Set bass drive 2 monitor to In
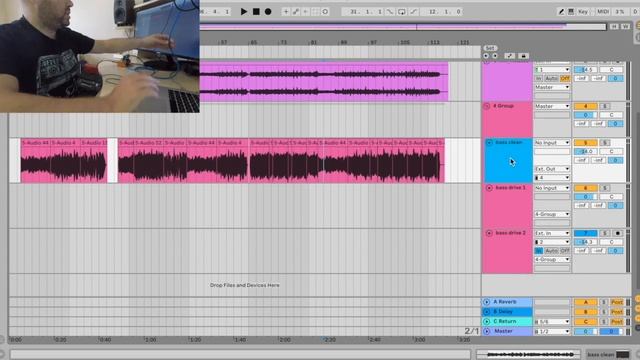 click(x=539, y=251)
